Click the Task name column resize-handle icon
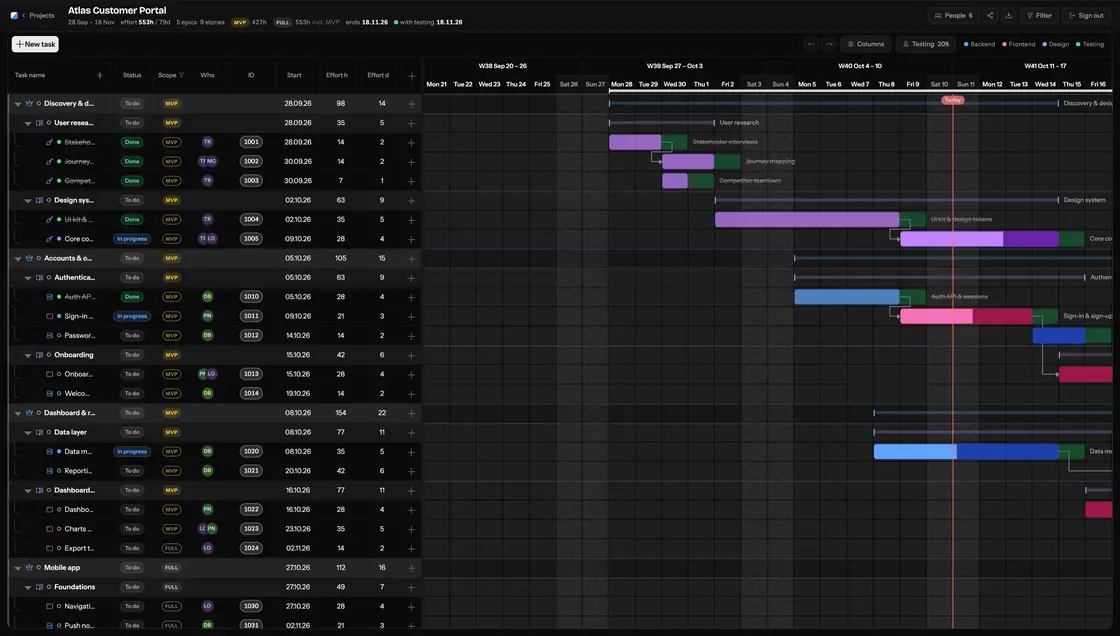Image resolution: width=1120 pixels, height=636 pixels. point(99,75)
